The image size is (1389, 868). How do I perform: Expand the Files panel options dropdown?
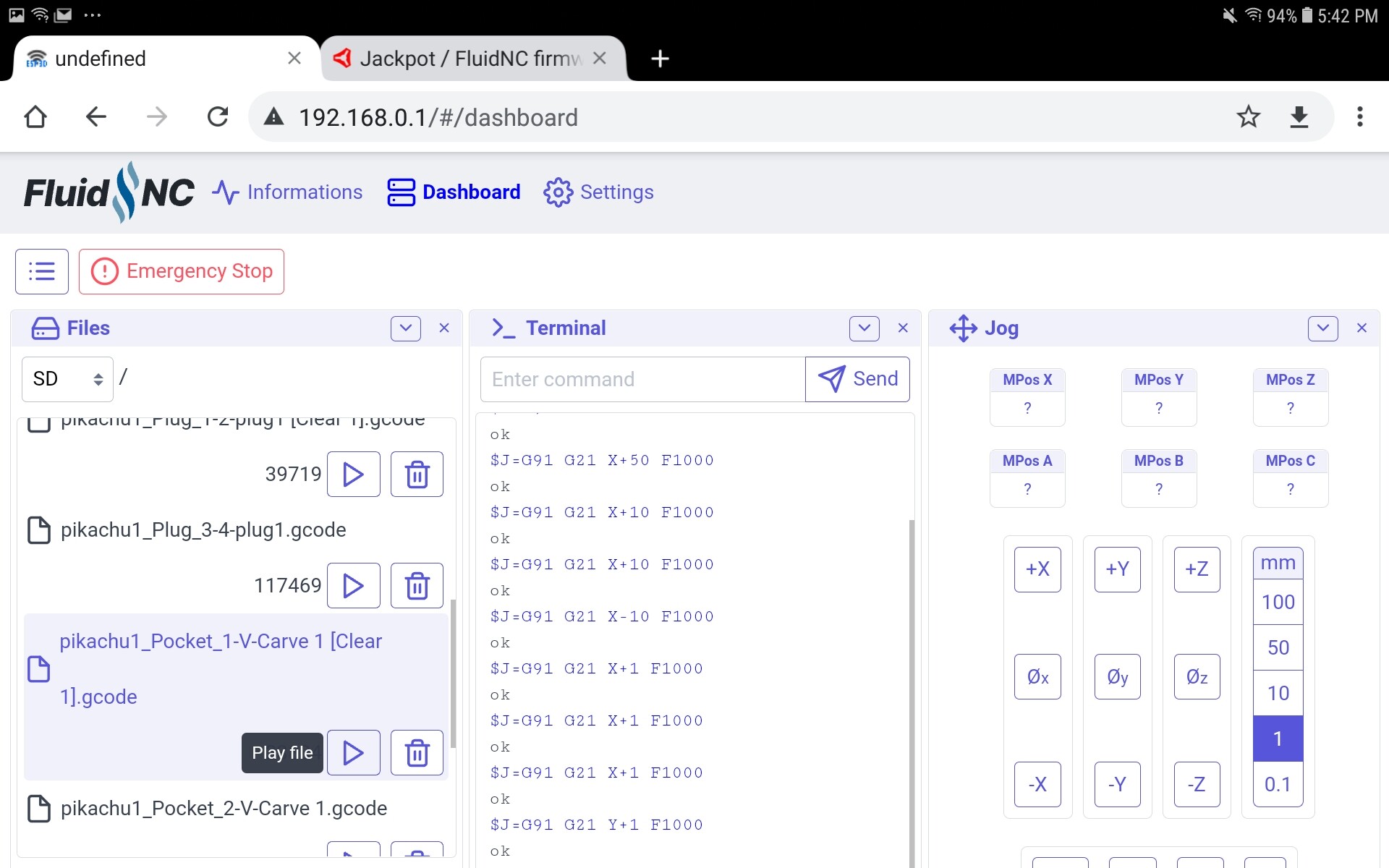coord(406,328)
